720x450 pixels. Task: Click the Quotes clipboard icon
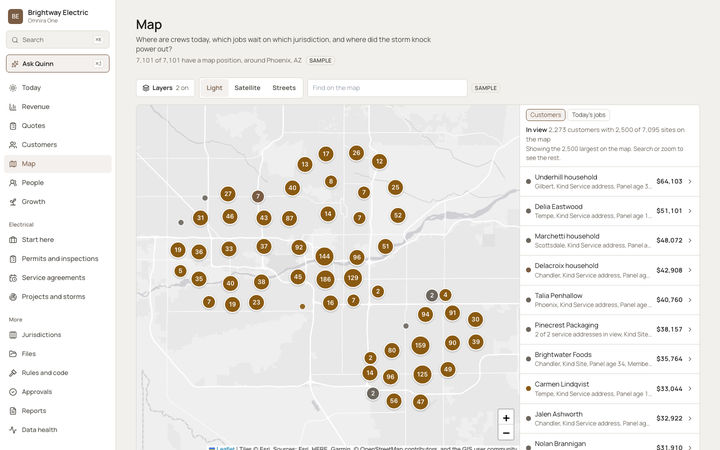(13, 126)
